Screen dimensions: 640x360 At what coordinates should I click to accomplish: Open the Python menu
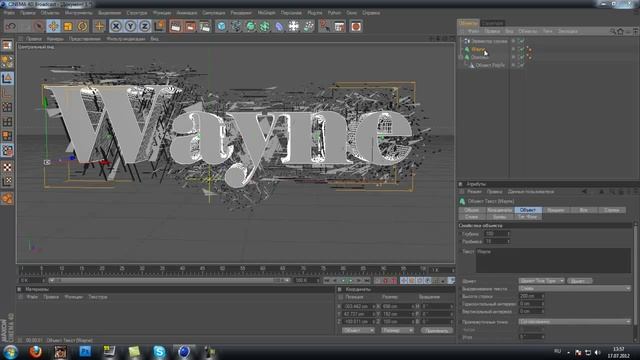coord(334,13)
